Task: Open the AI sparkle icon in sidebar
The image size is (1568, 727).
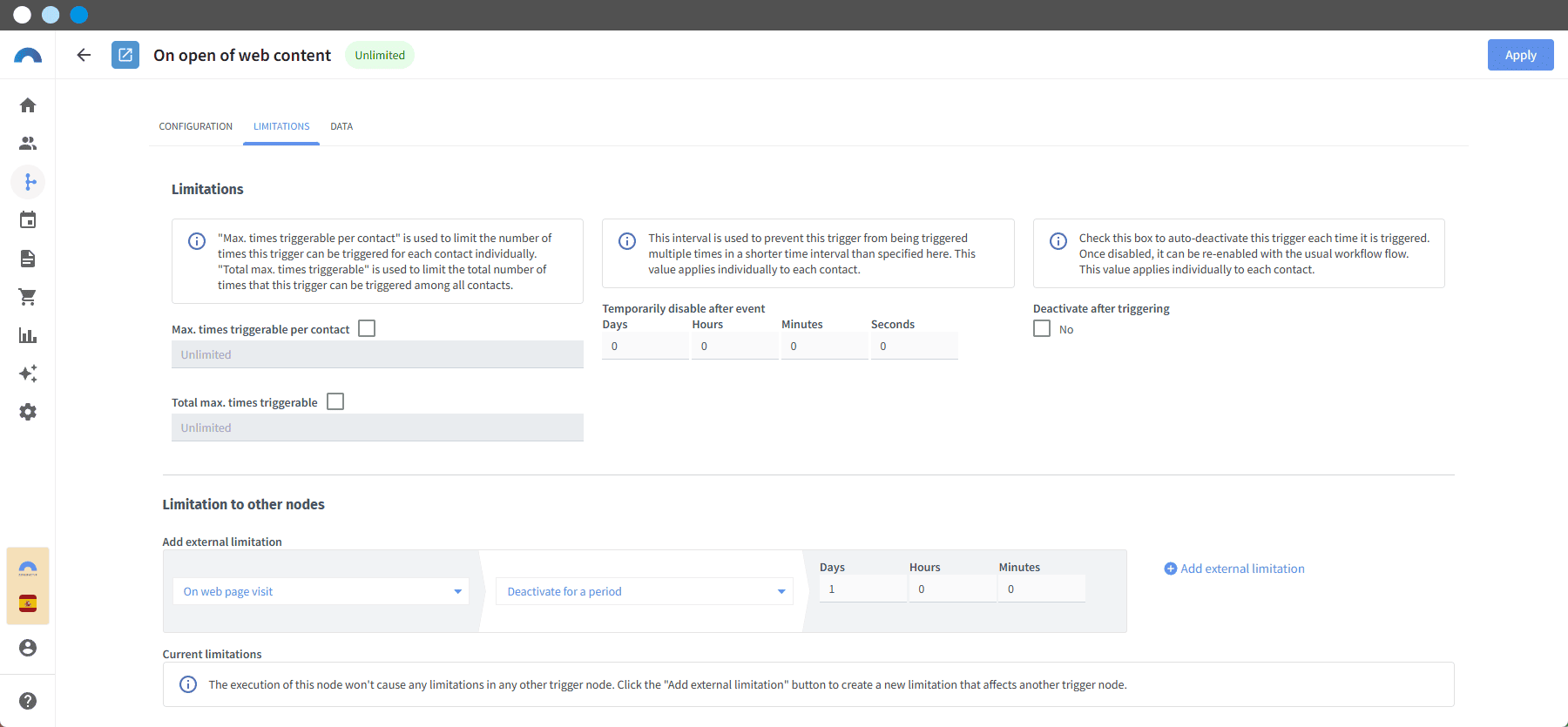Action: pos(28,374)
